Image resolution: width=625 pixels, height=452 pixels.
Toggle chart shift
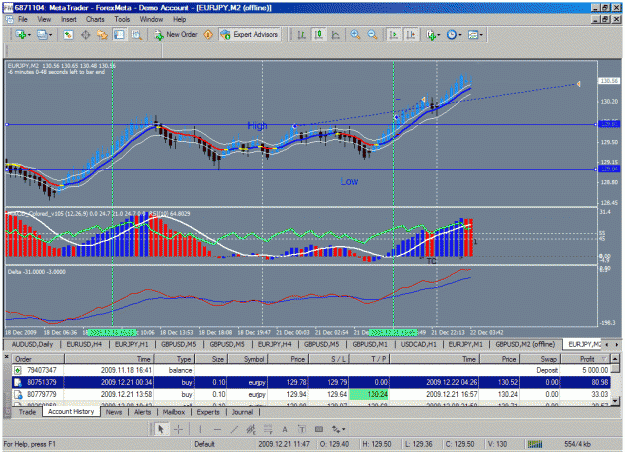[411, 35]
